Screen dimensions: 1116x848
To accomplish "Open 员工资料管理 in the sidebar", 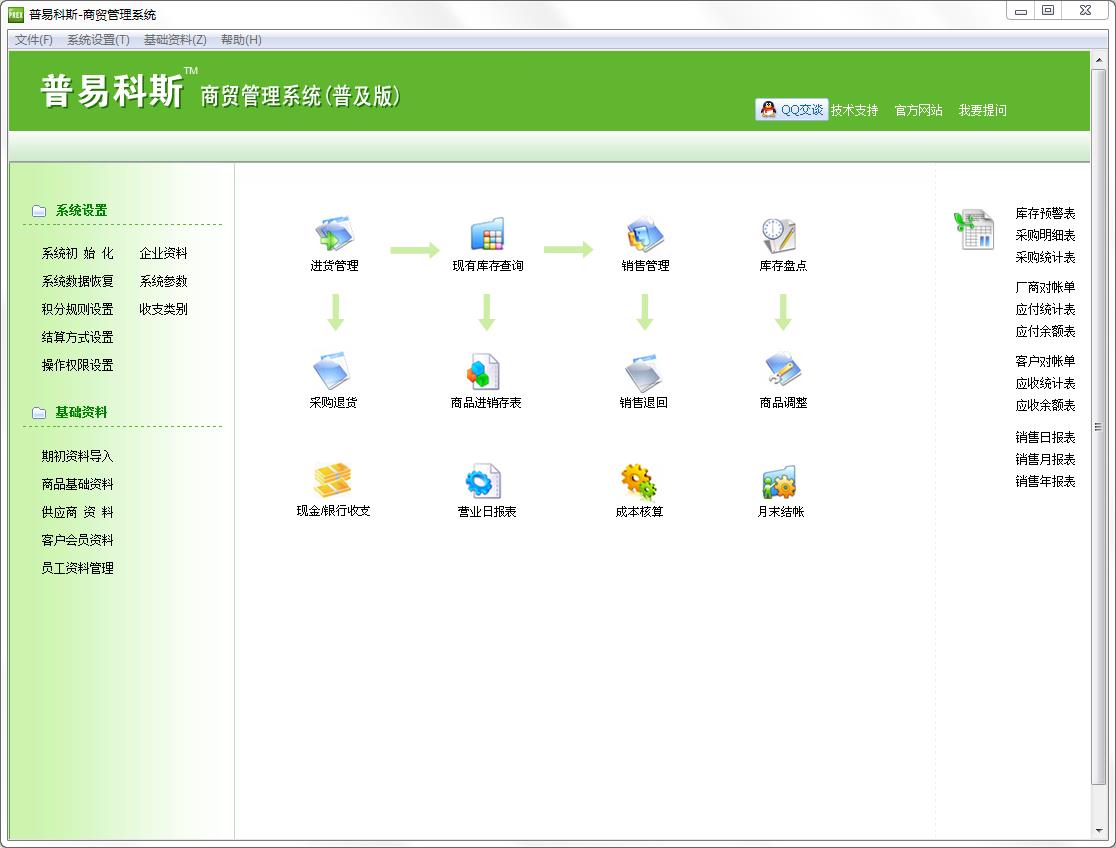I will click(78, 568).
